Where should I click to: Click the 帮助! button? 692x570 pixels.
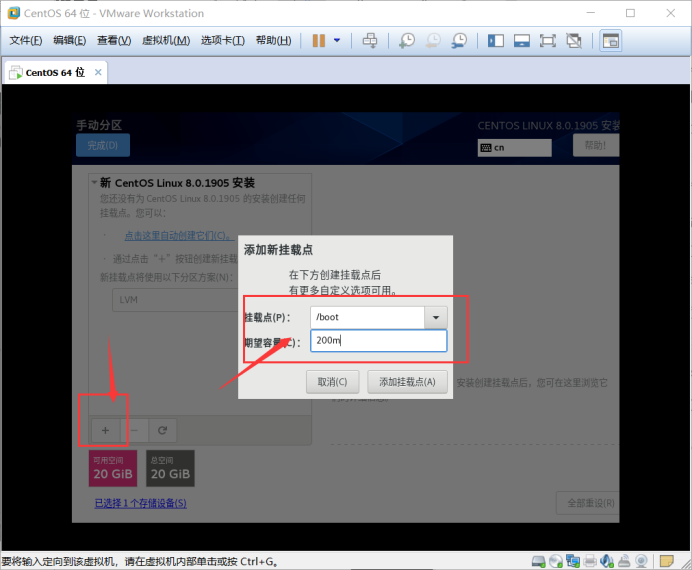tap(596, 145)
